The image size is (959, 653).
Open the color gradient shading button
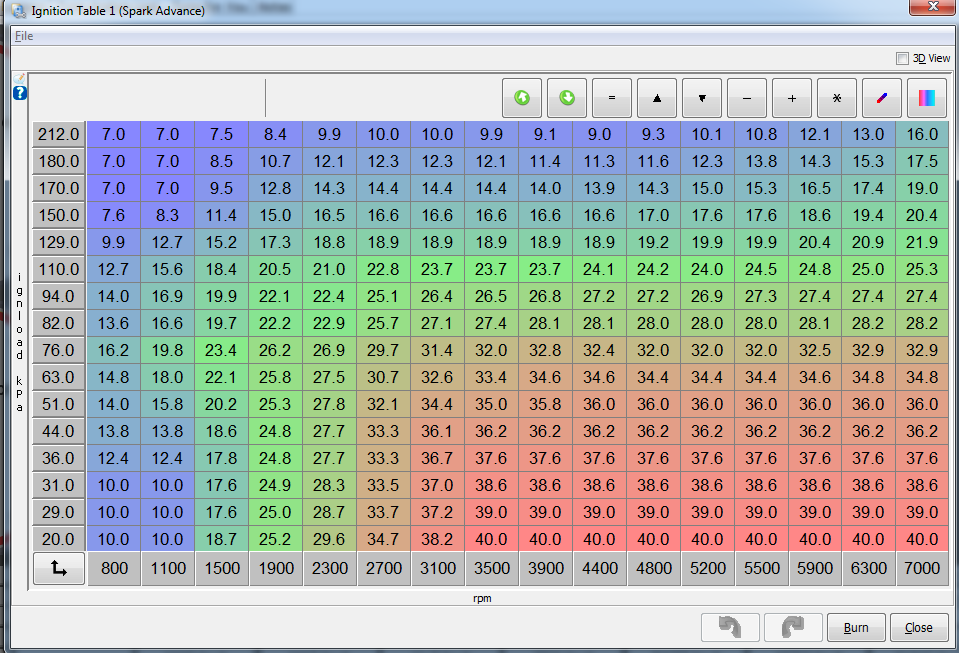point(927,99)
